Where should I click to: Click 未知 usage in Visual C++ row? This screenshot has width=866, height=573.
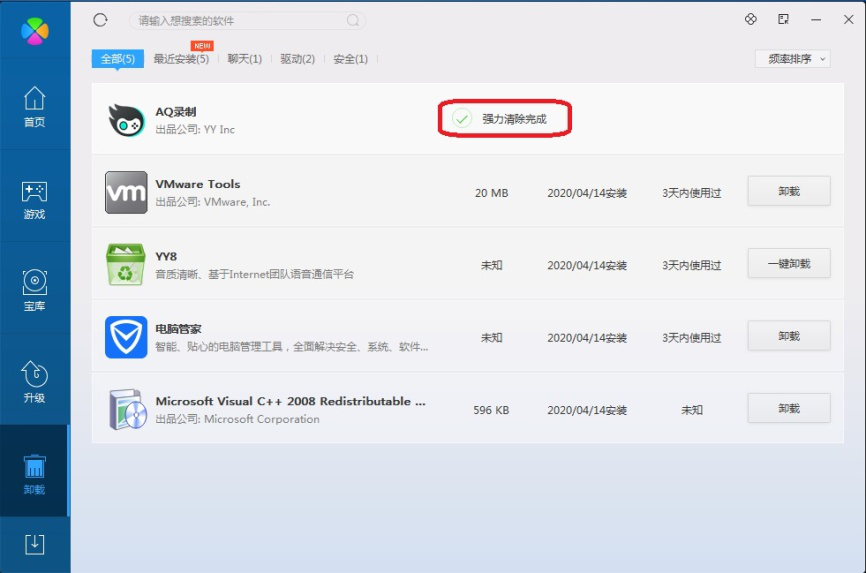click(x=691, y=410)
